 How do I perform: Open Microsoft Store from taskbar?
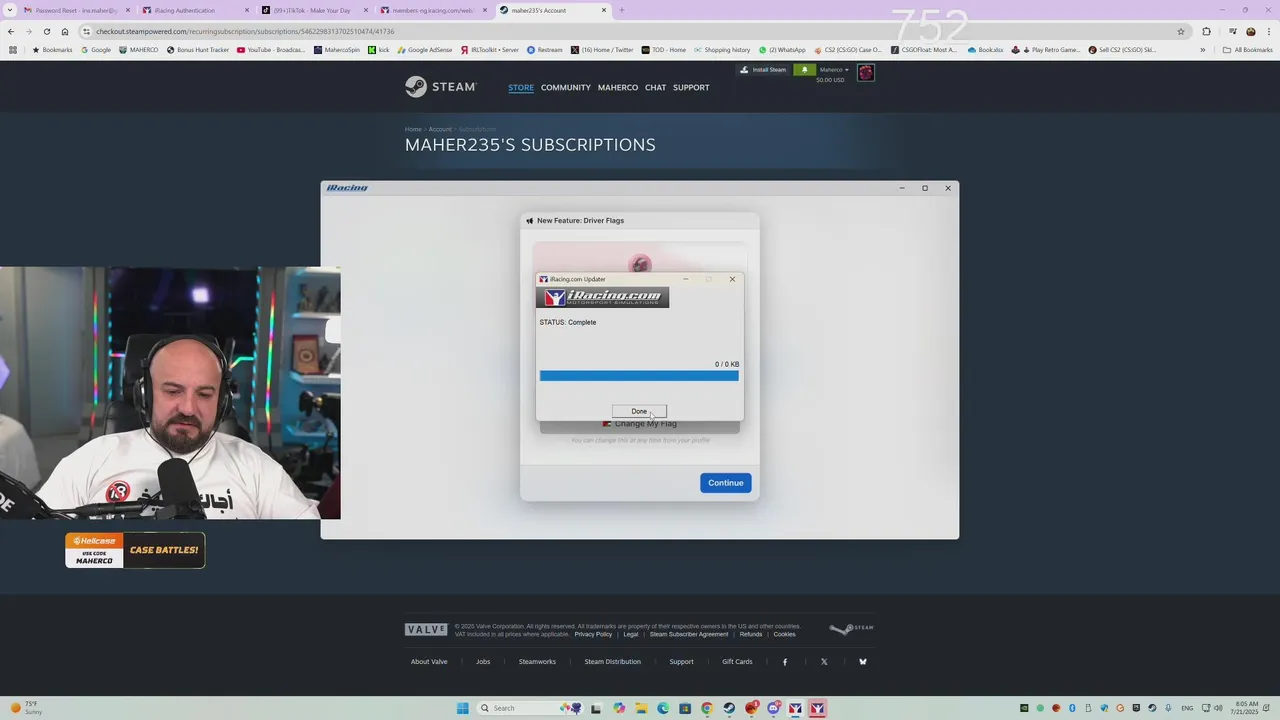coord(685,708)
